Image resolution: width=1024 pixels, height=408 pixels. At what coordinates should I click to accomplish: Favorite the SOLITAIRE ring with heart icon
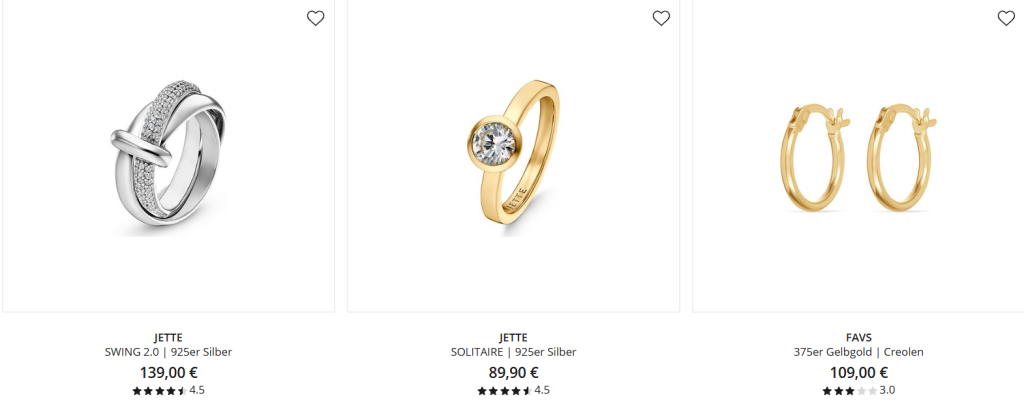(x=661, y=18)
